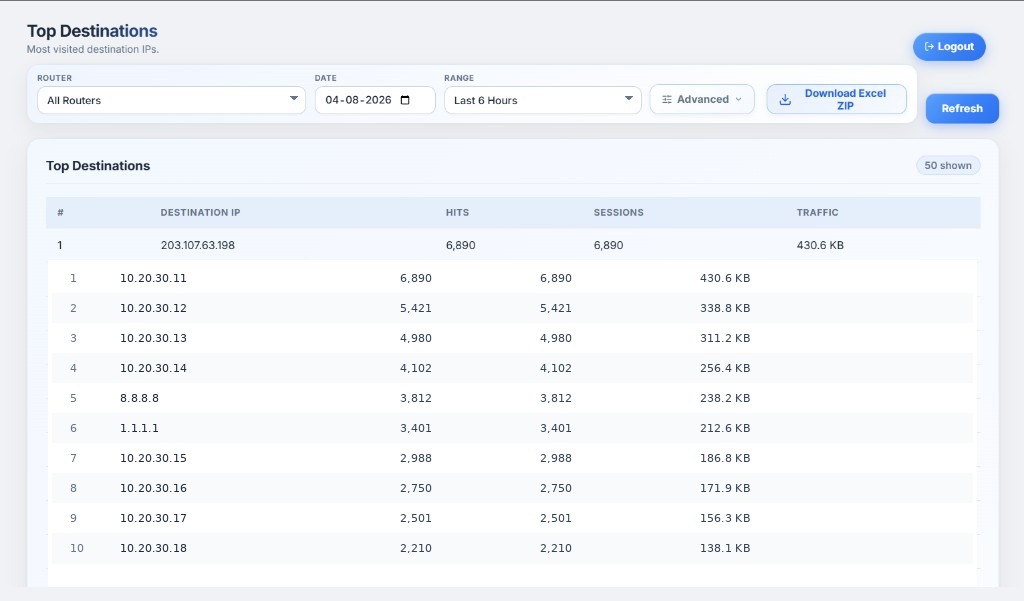Click traffic value 171.9 KB

(725, 488)
